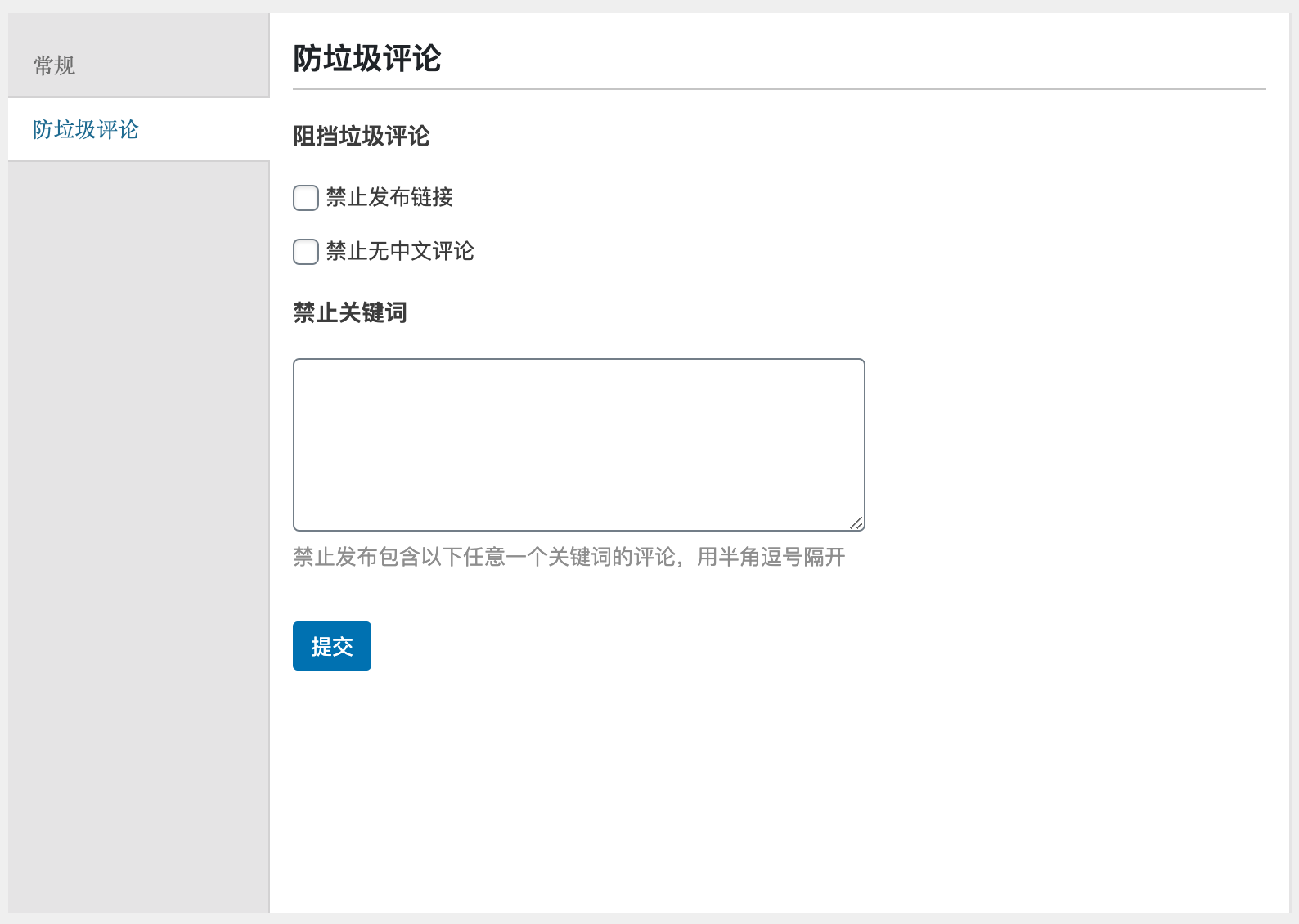This screenshot has width=1299, height=924.
Task: Enable the 禁止发布链接 checkbox
Action: click(x=306, y=198)
